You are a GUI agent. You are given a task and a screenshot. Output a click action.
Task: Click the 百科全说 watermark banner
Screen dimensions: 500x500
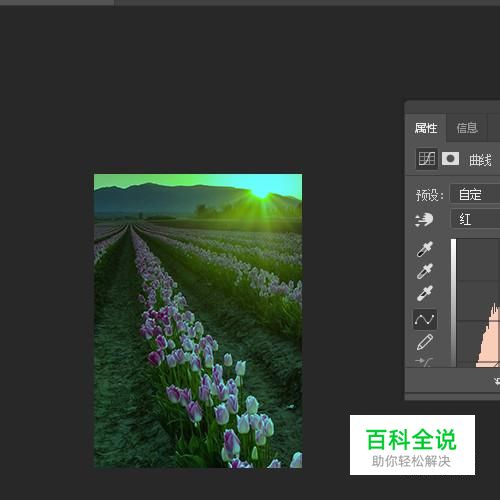coord(412,445)
